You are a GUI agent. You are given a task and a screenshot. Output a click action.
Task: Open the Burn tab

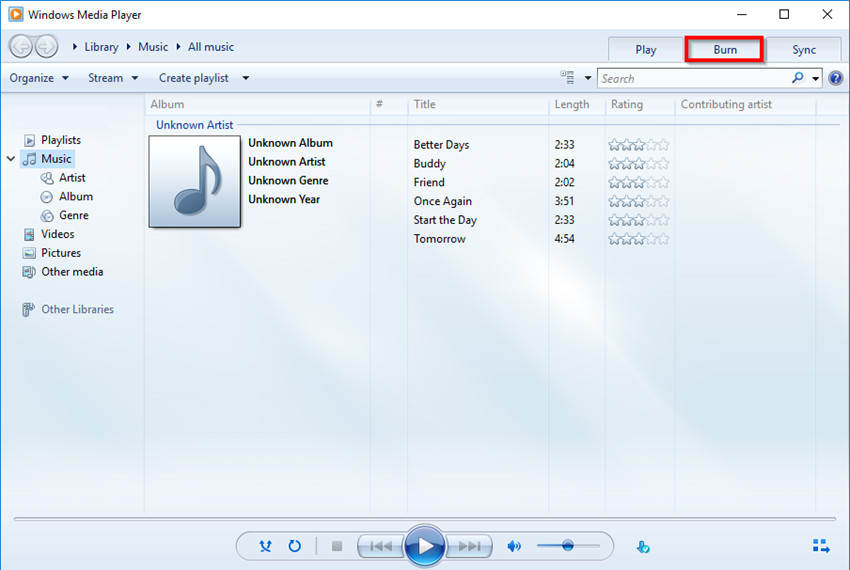[x=725, y=50]
